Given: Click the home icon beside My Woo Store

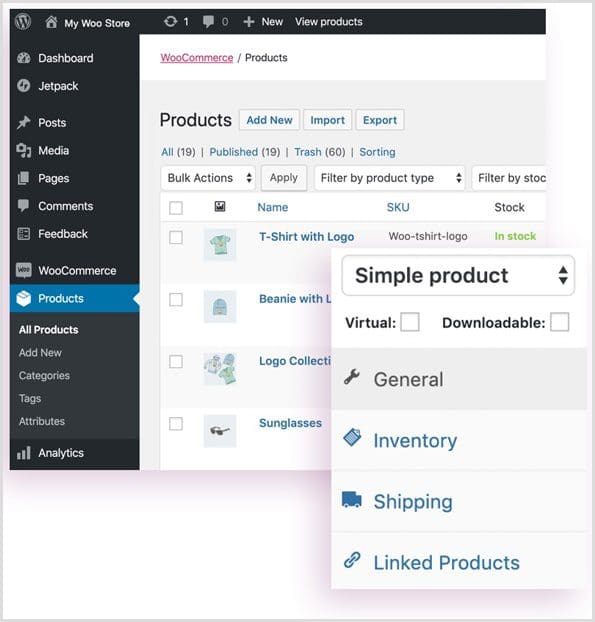Looking at the screenshot, I should (51, 22).
